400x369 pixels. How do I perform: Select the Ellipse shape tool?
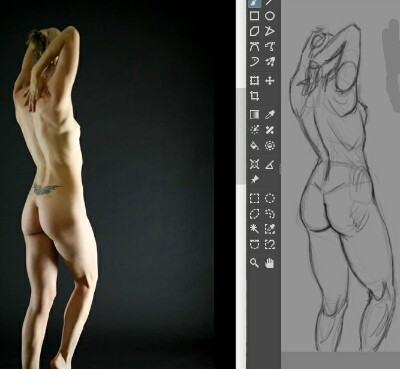270,16
